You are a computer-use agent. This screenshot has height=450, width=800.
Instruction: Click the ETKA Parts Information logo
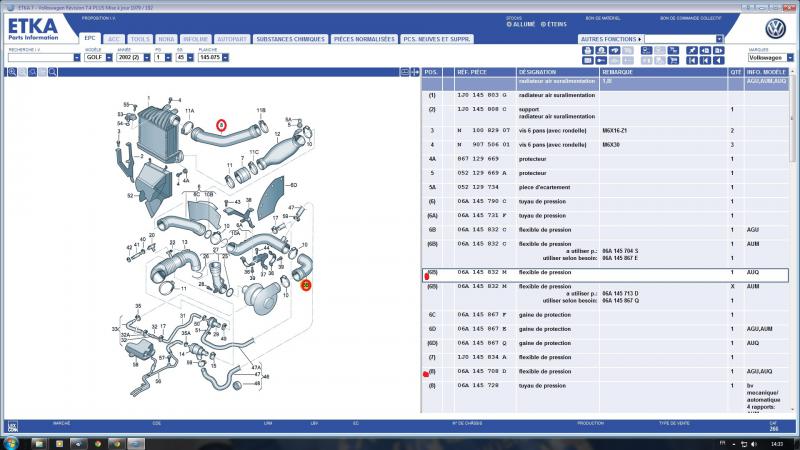pyautogui.click(x=33, y=29)
